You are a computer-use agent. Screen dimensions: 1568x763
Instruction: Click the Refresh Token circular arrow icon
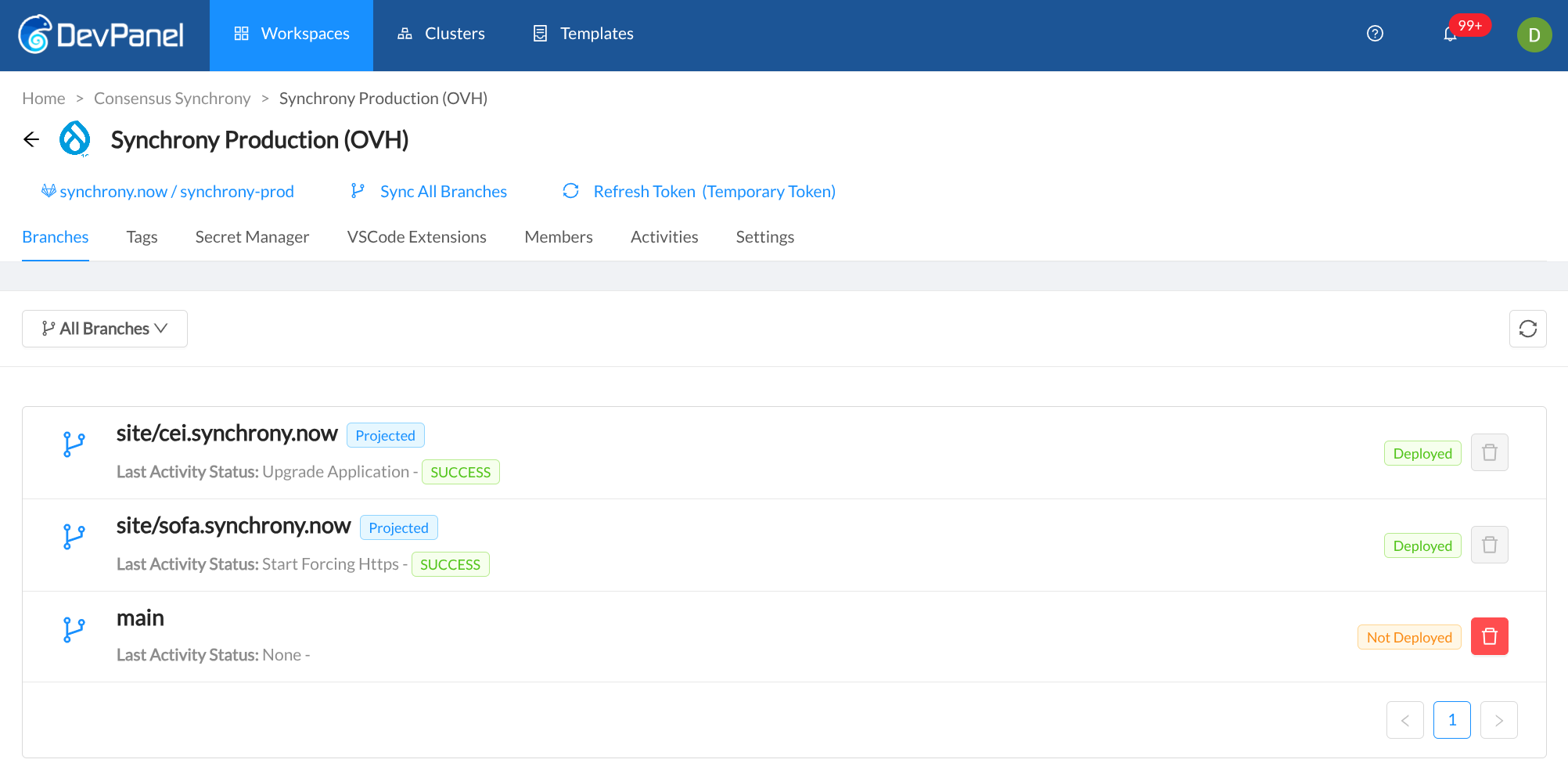click(570, 191)
